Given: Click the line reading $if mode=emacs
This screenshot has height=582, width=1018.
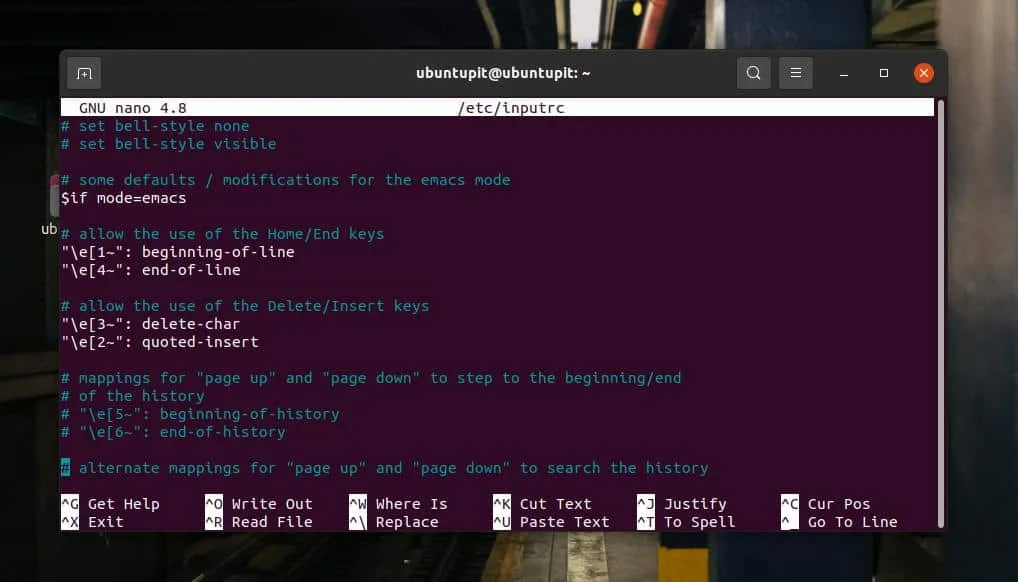Looking at the screenshot, I should [x=123, y=197].
